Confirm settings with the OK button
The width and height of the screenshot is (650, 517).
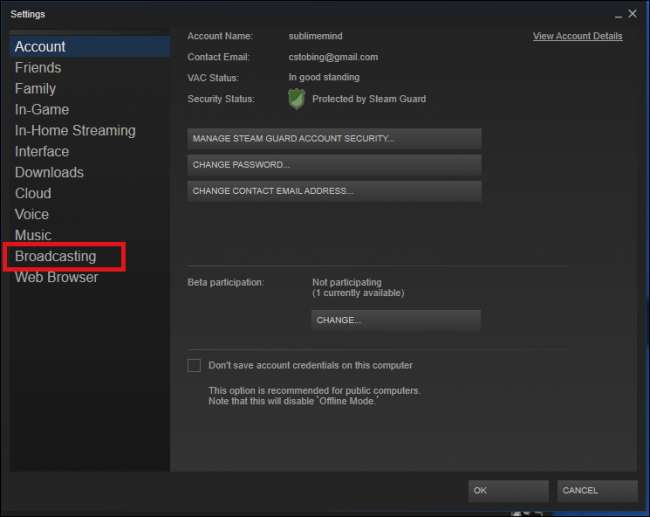tap(508, 490)
